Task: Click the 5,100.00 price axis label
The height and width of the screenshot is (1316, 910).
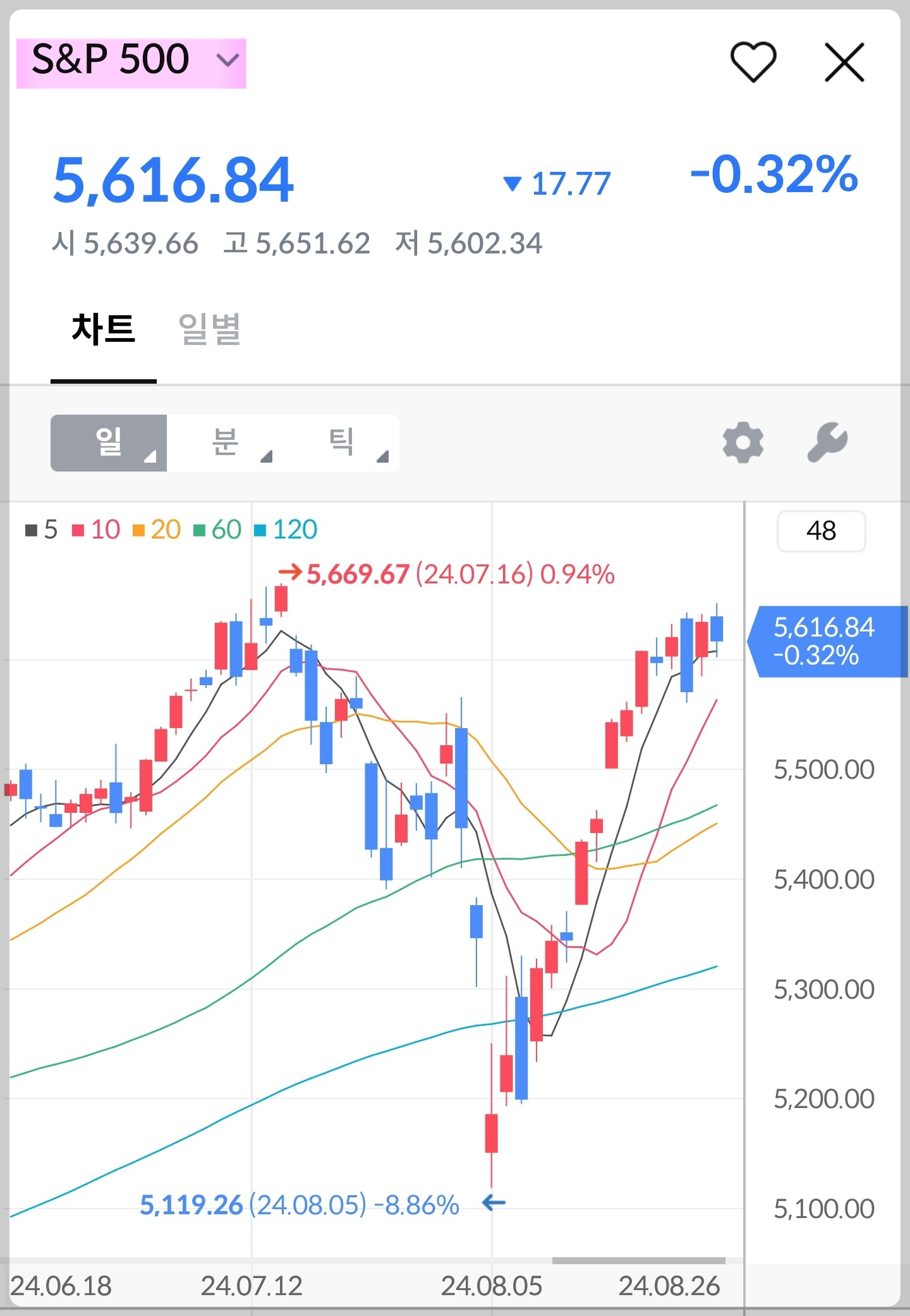Action: tap(824, 1209)
